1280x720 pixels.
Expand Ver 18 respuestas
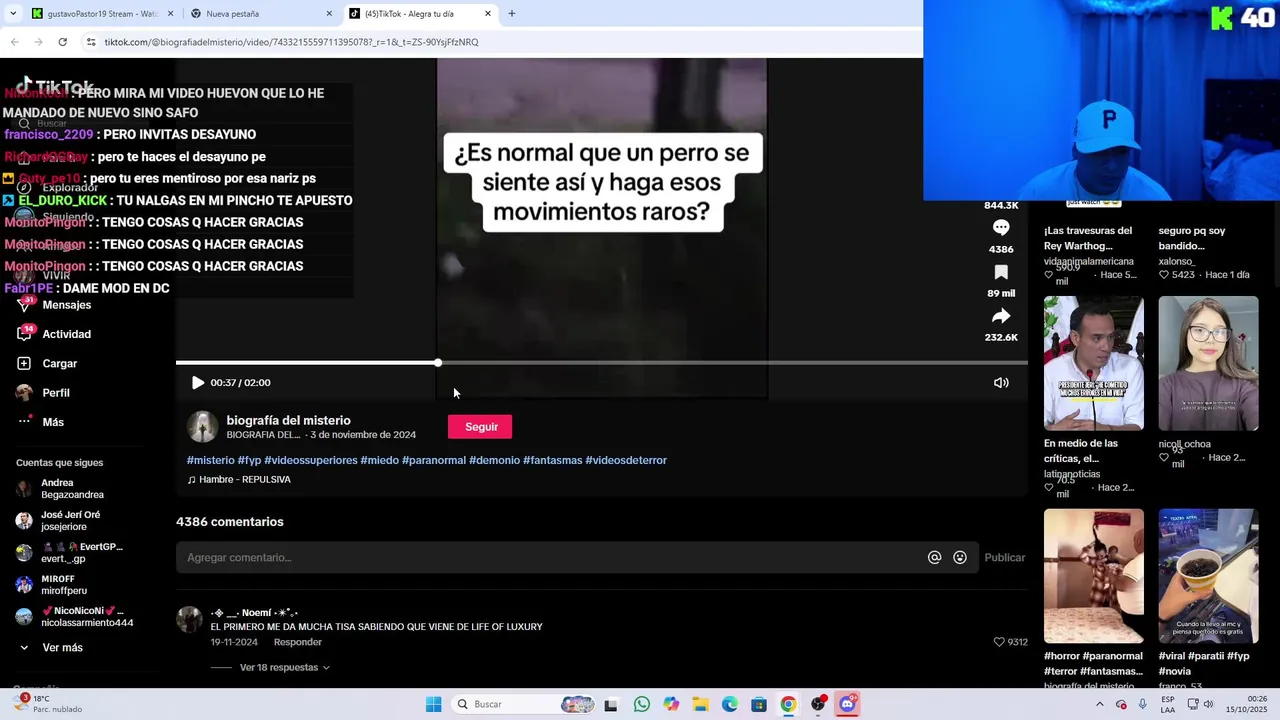click(284, 667)
